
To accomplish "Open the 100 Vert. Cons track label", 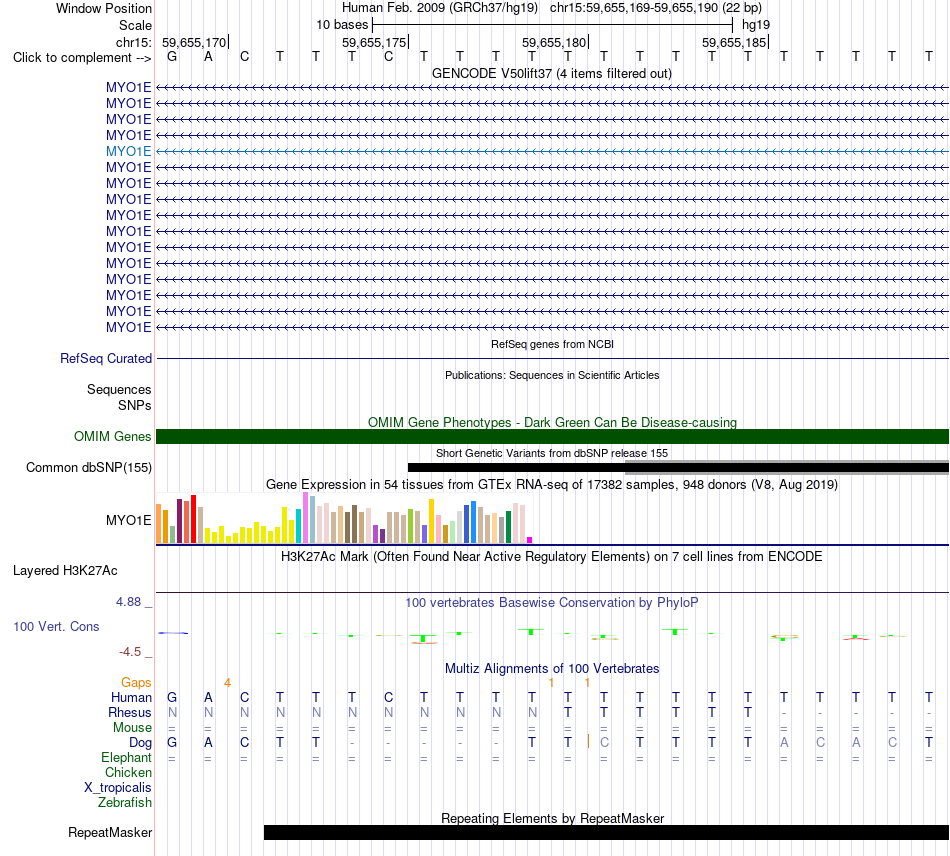I will [x=56, y=626].
